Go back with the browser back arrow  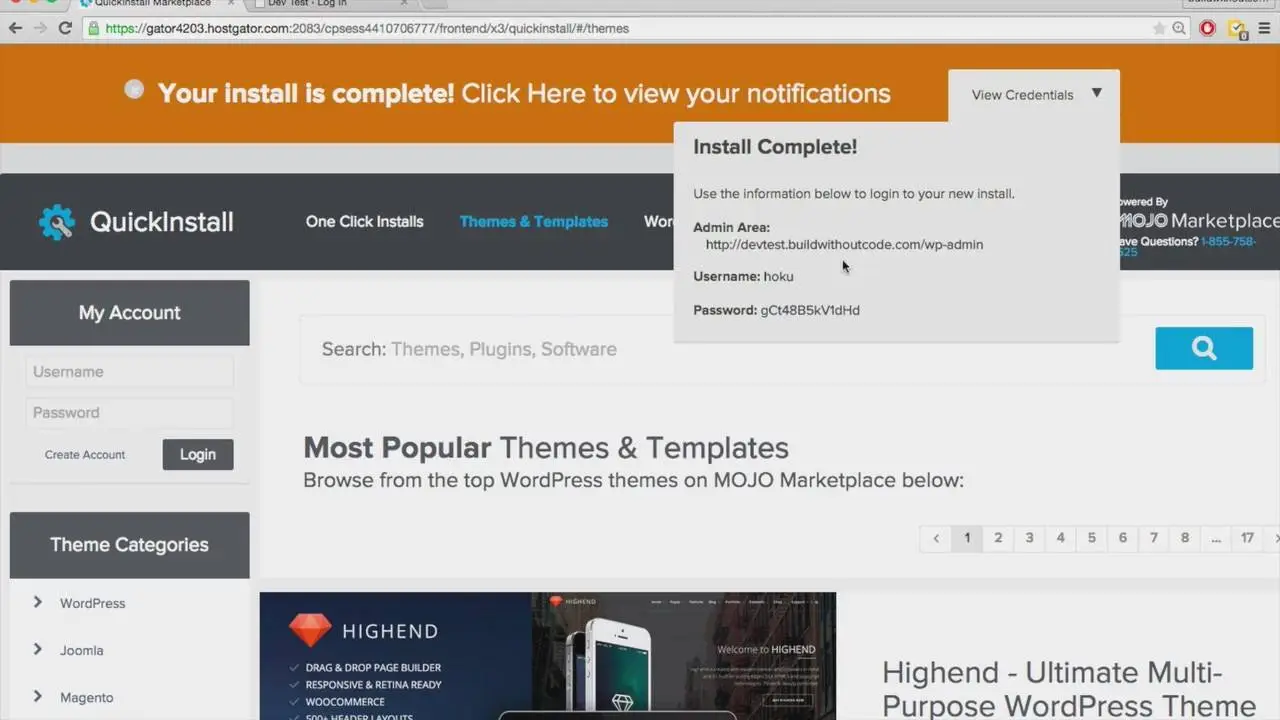(x=15, y=28)
